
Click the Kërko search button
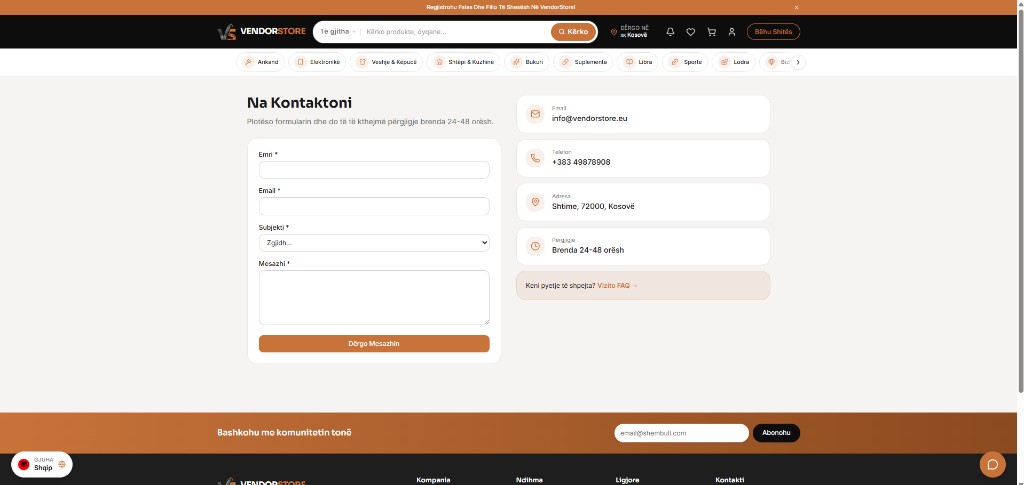pyautogui.click(x=573, y=31)
